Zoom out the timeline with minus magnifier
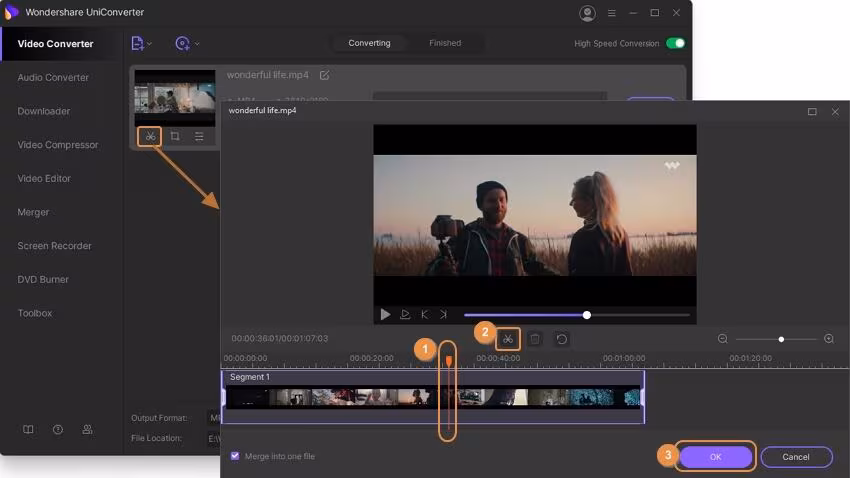 [x=723, y=339]
